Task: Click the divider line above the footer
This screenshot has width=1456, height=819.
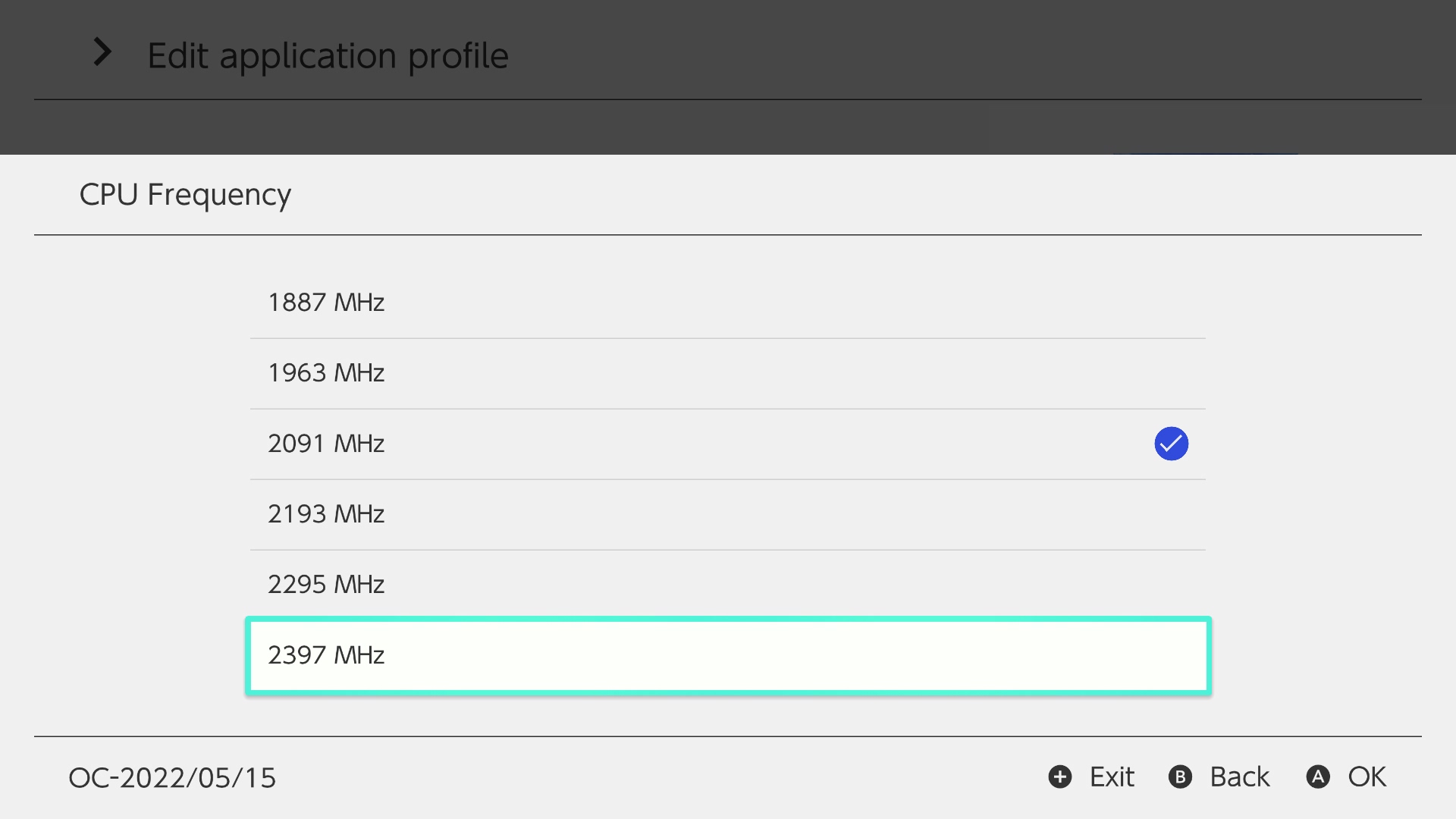Action: [728, 736]
